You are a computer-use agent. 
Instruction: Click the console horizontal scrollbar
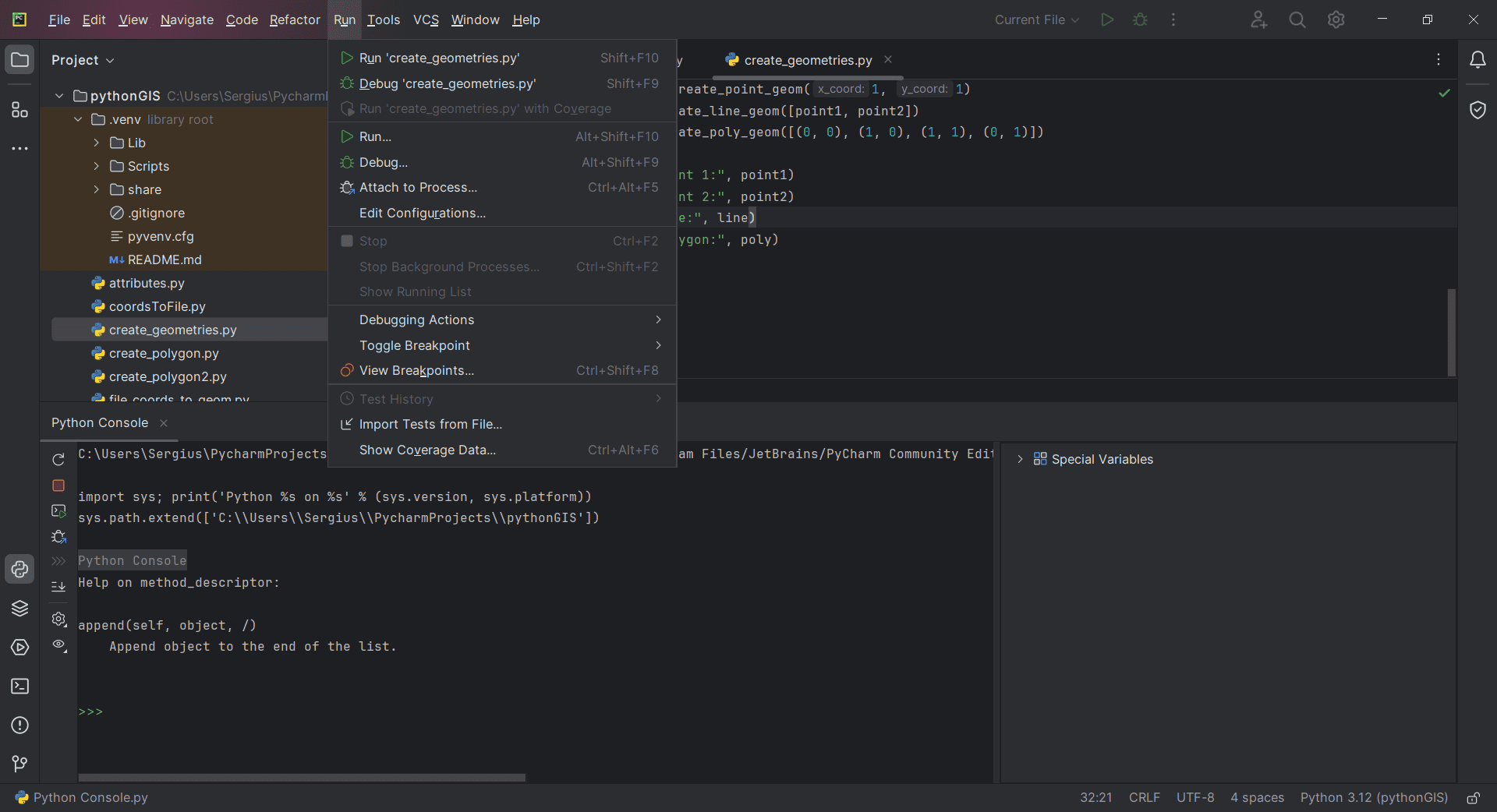[302, 778]
